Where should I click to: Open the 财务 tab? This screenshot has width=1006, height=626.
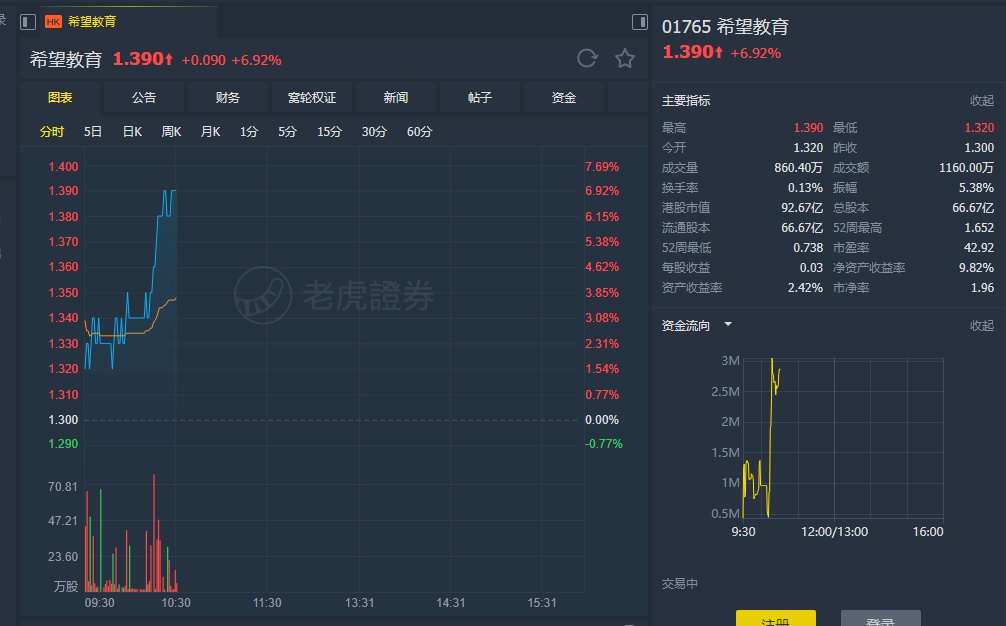[228, 97]
